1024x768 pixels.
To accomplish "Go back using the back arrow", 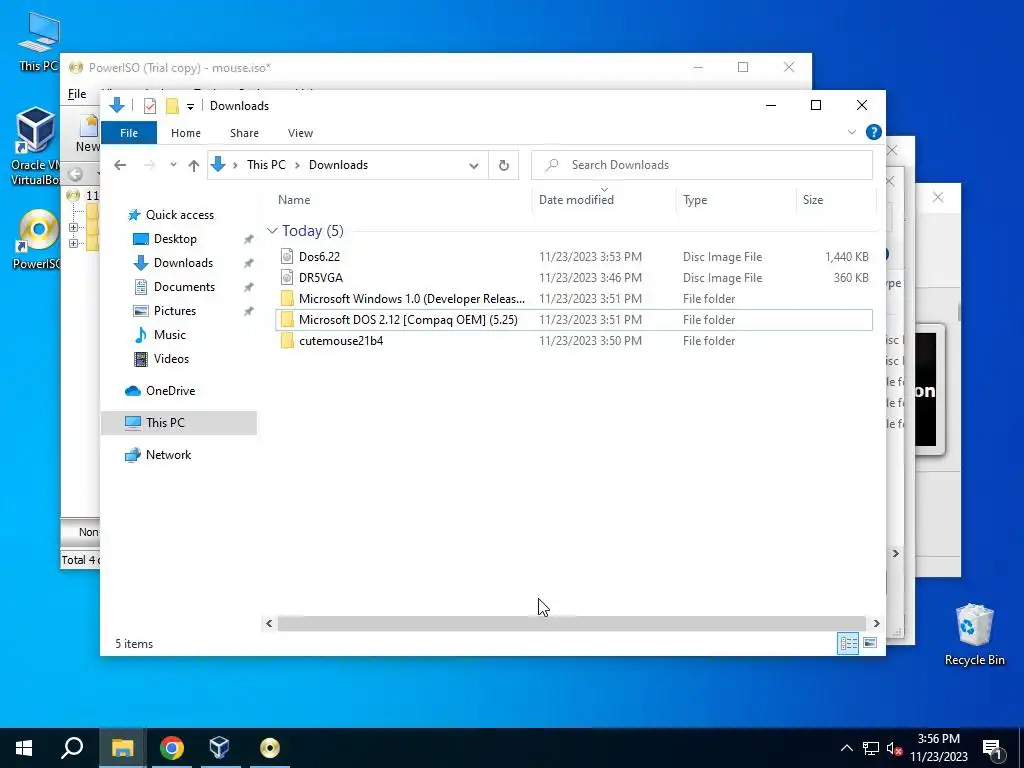I will tap(120, 165).
